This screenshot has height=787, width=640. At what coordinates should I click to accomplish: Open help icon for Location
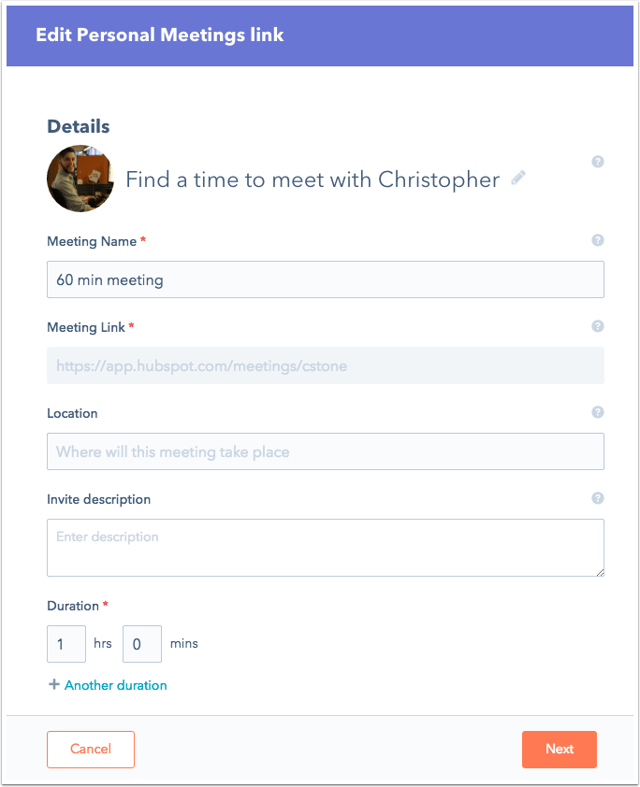(597, 412)
